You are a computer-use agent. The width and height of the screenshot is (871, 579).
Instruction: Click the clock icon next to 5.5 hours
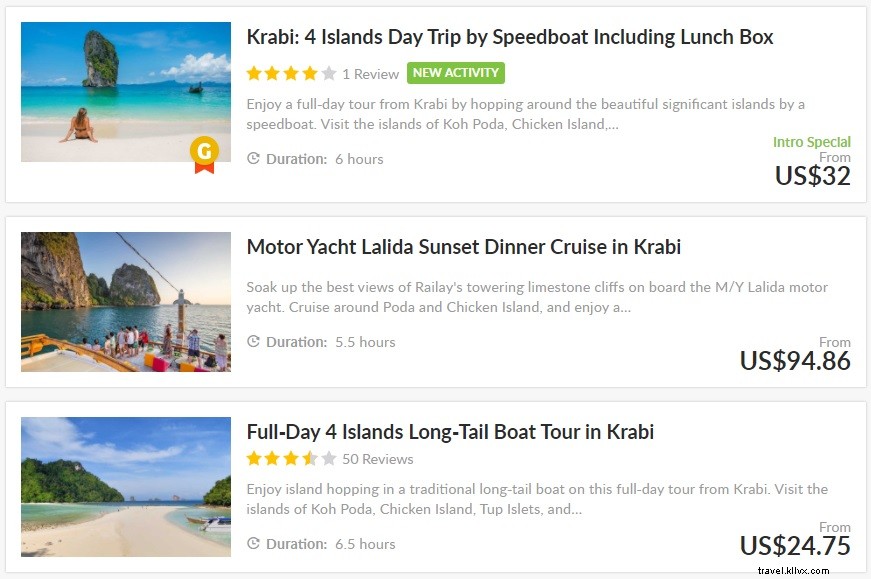(x=254, y=342)
